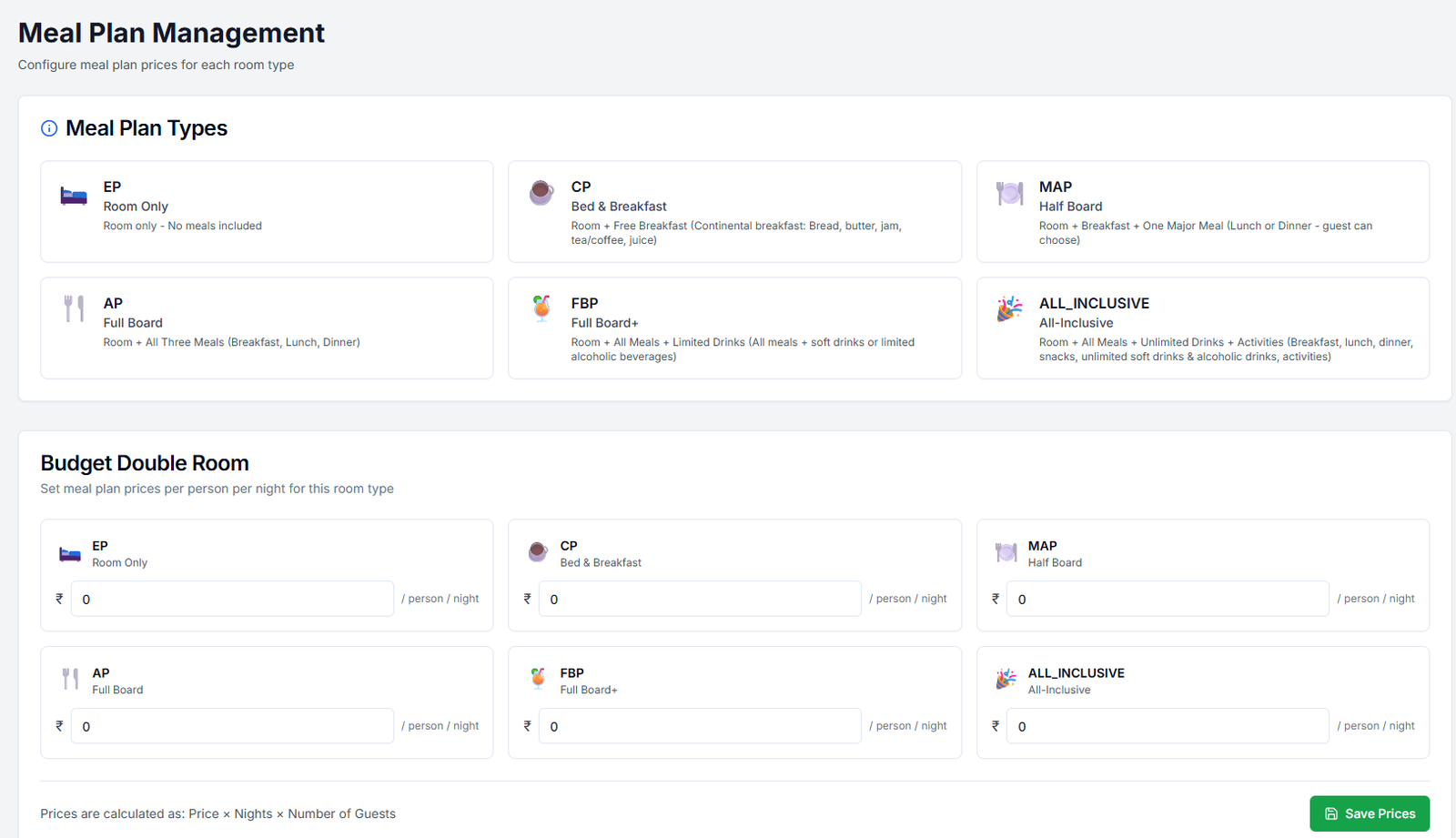This screenshot has width=1456, height=838.
Task: Click the bed icon in the EP price card
Action: coord(70,553)
